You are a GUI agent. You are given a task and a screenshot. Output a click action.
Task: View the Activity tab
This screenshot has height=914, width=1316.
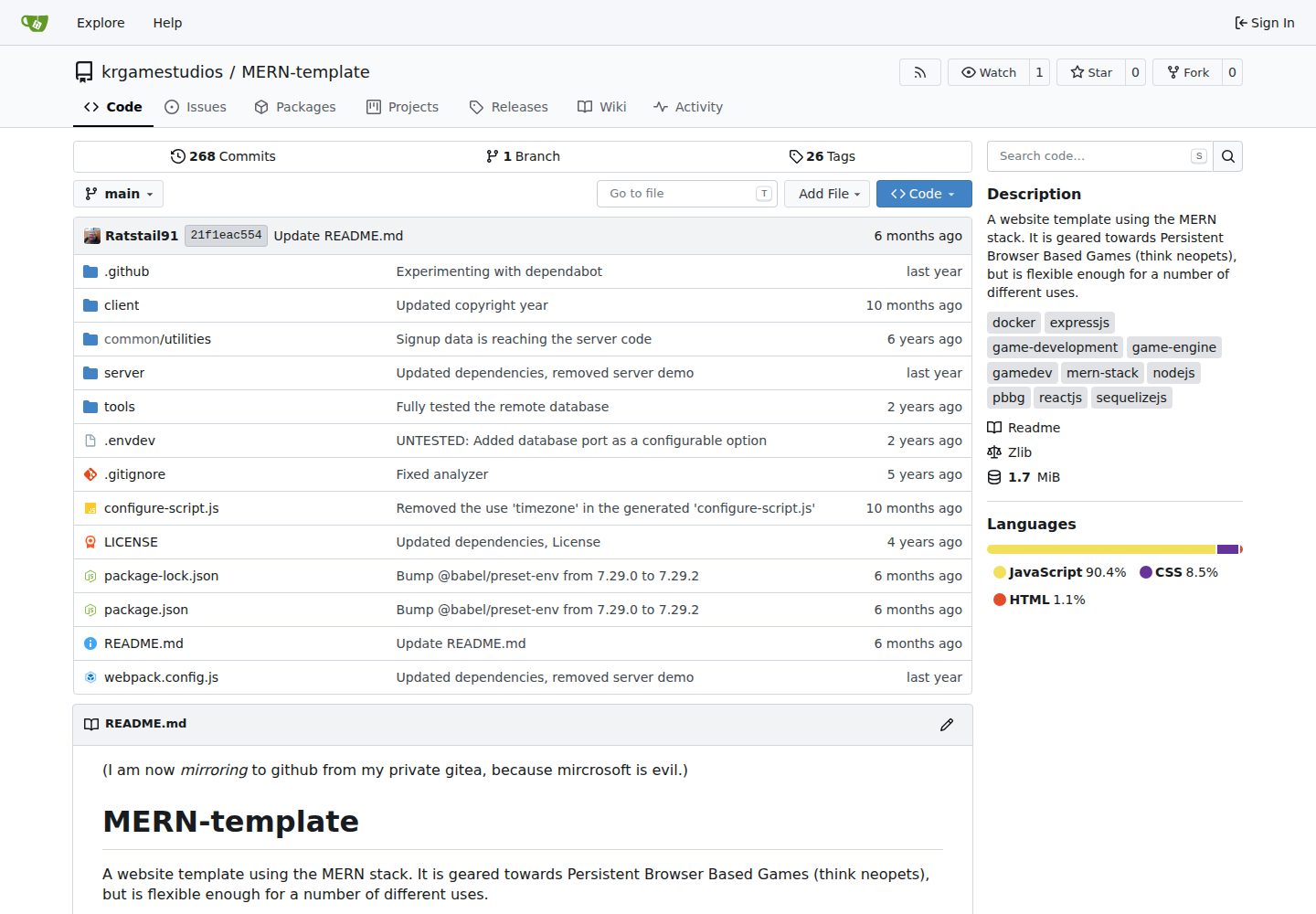click(x=688, y=107)
